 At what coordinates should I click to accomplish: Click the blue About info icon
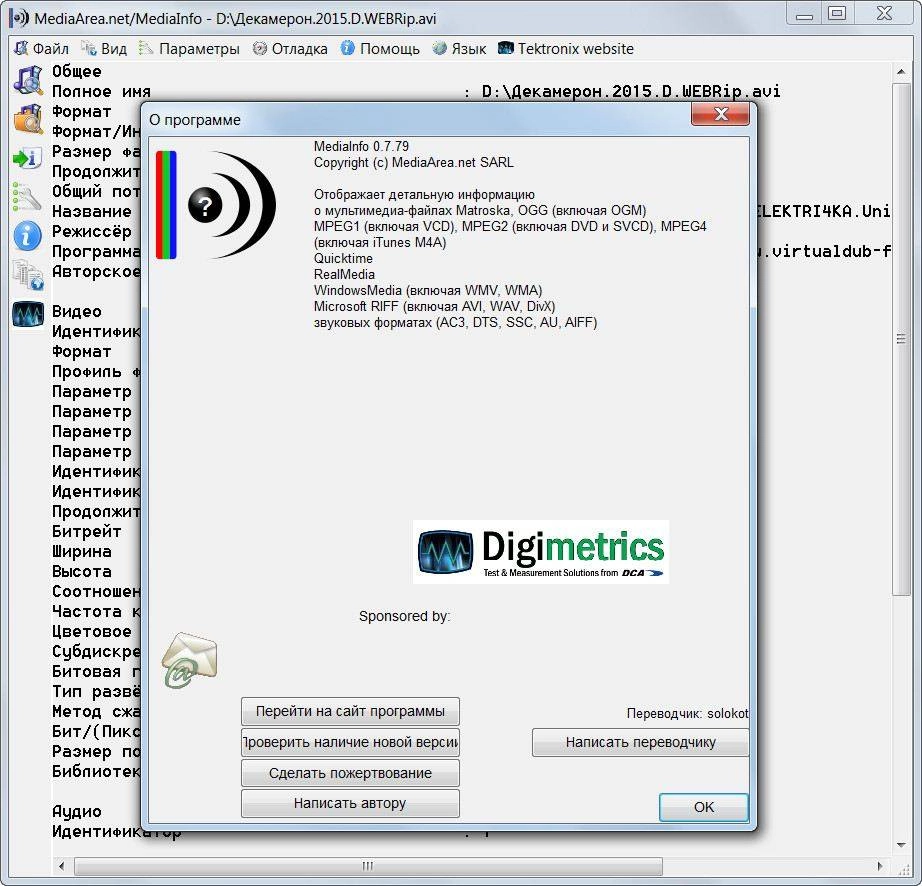[x=28, y=236]
